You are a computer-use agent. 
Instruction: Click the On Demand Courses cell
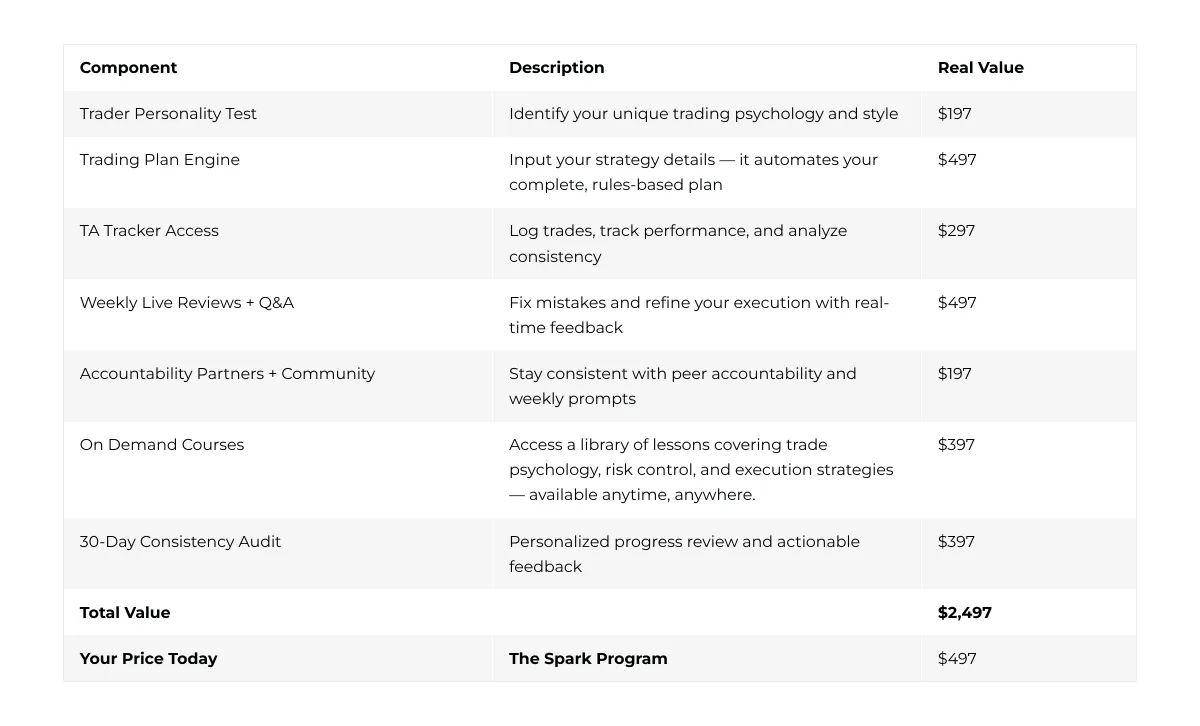(162, 444)
